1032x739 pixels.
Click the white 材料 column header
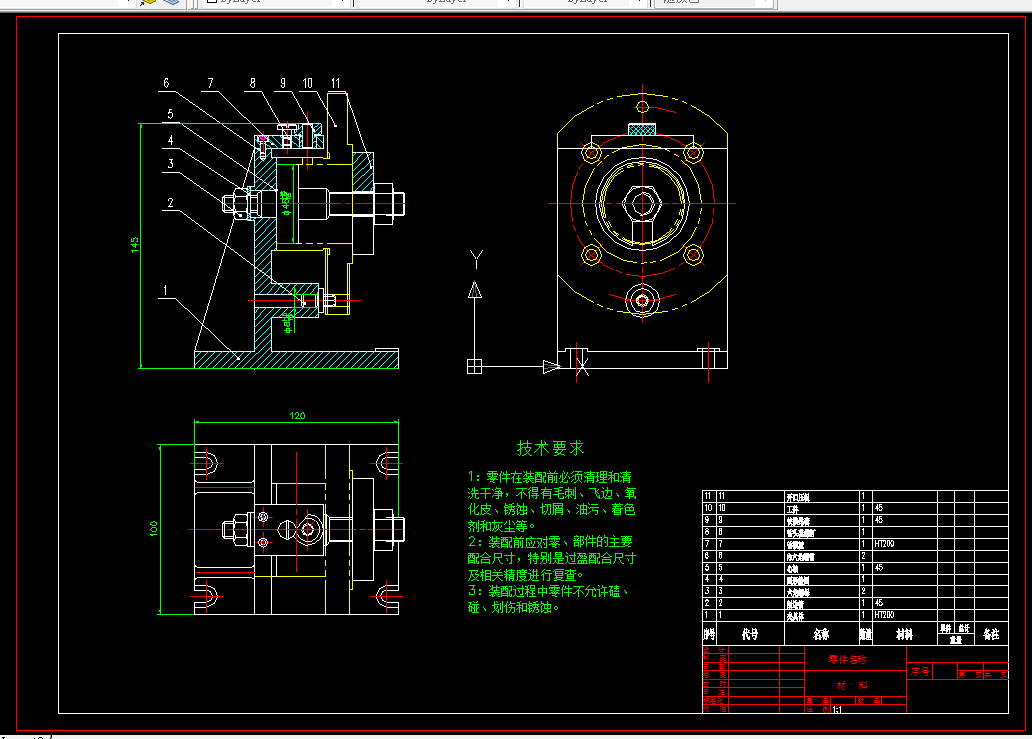tap(904, 634)
